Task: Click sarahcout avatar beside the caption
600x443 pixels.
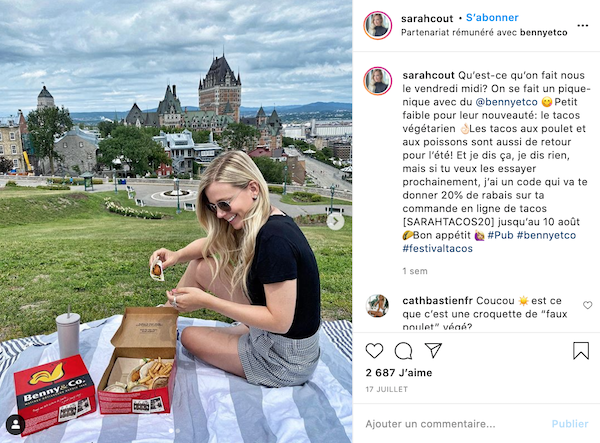Action: click(378, 81)
